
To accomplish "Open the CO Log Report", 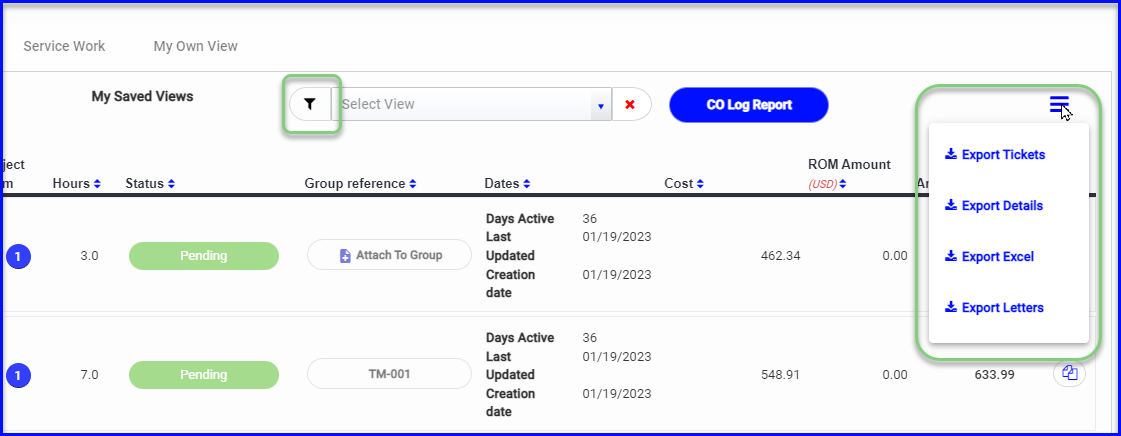I will pos(749,105).
